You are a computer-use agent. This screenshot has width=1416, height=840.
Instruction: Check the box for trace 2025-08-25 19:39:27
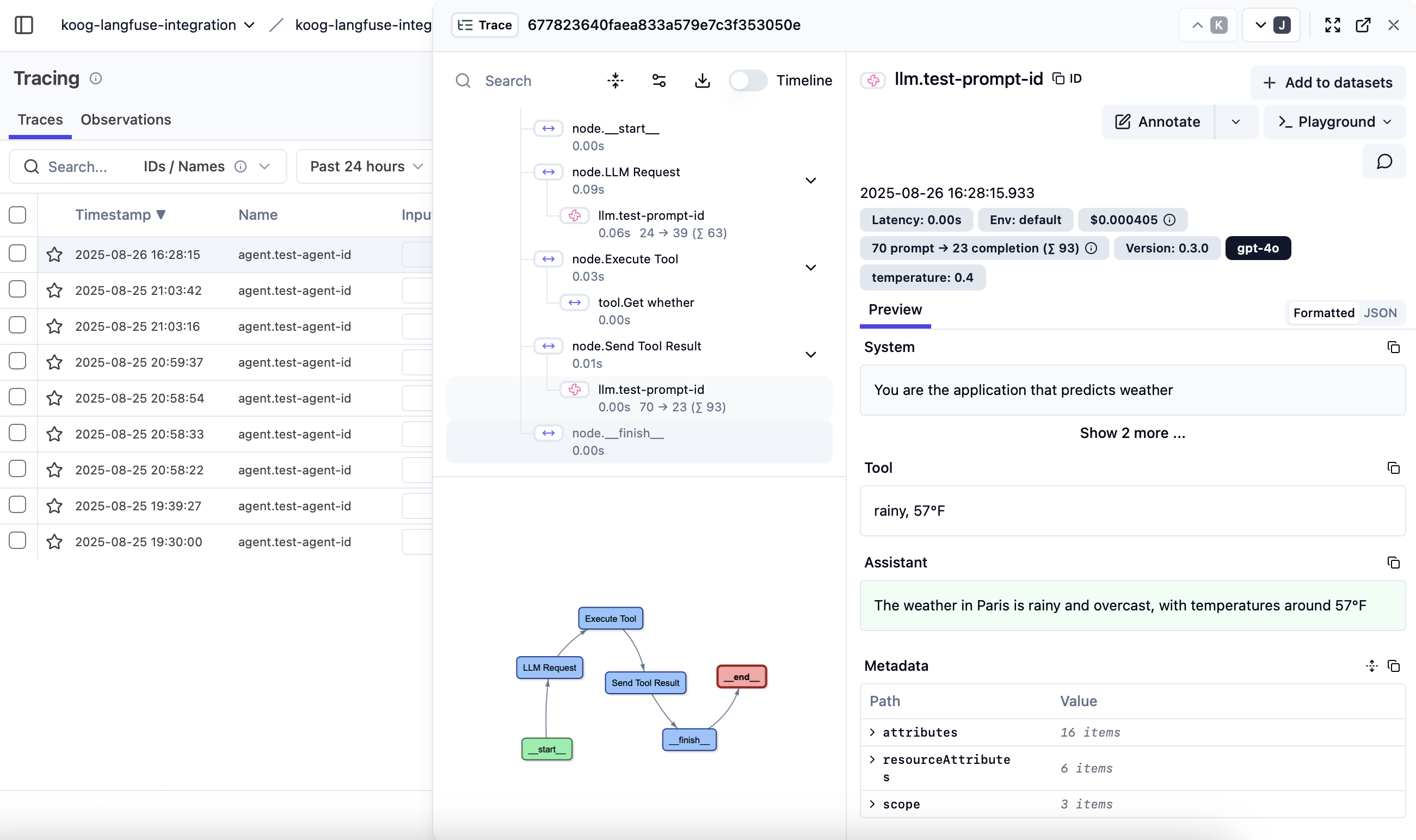17,504
